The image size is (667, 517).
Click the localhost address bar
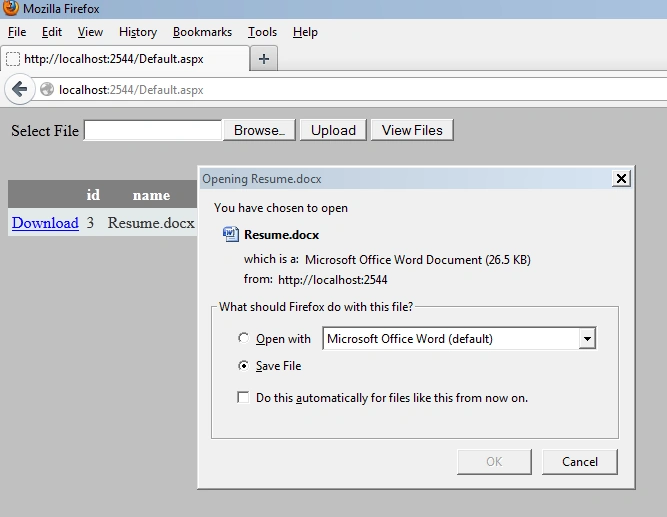click(349, 89)
